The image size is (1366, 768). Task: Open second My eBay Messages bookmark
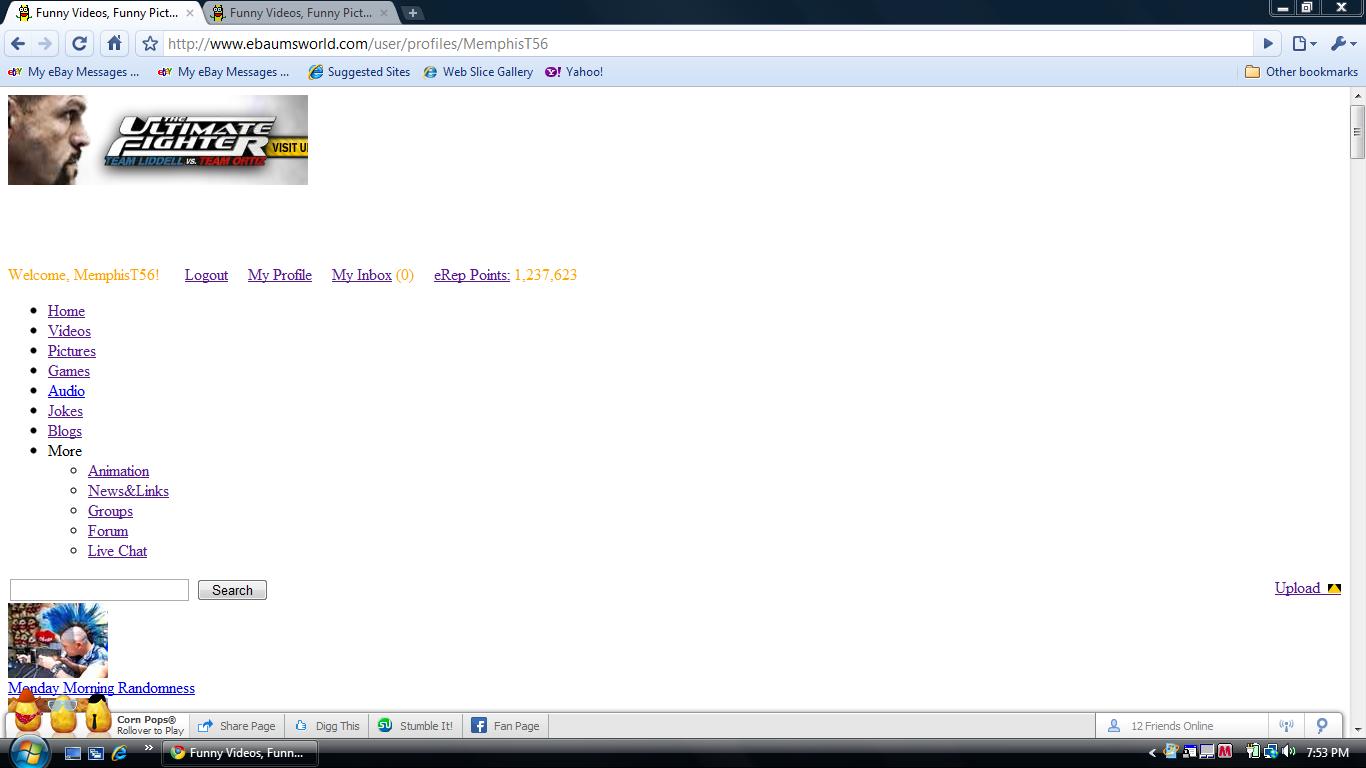pyautogui.click(x=224, y=72)
